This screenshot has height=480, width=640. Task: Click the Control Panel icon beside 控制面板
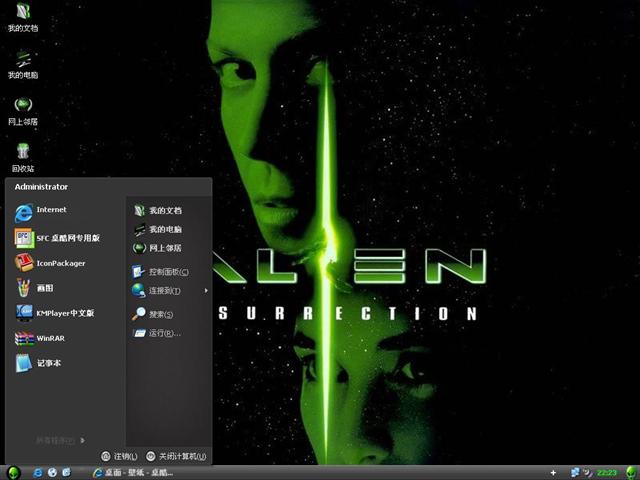(x=138, y=271)
